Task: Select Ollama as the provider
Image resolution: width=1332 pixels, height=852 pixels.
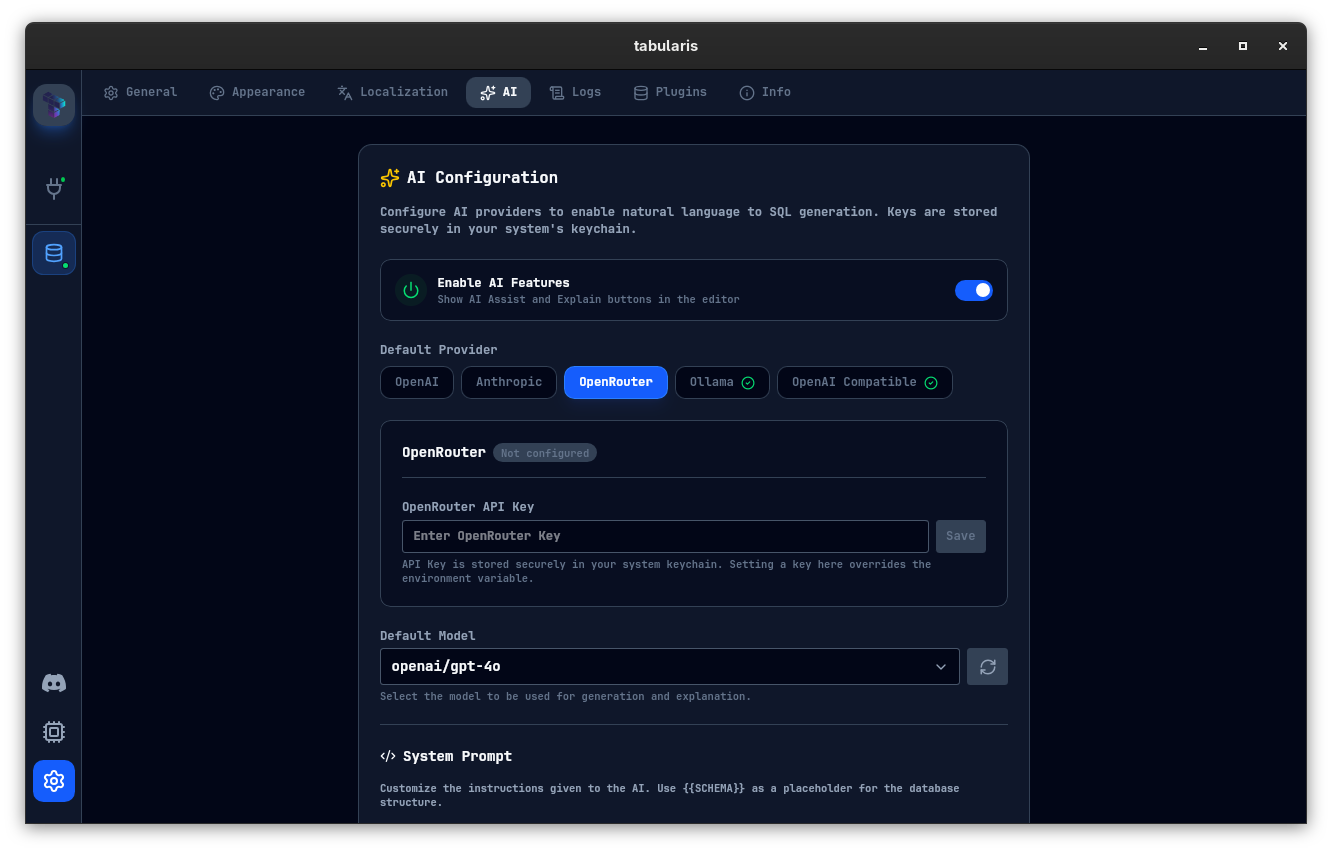Action: (x=722, y=382)
